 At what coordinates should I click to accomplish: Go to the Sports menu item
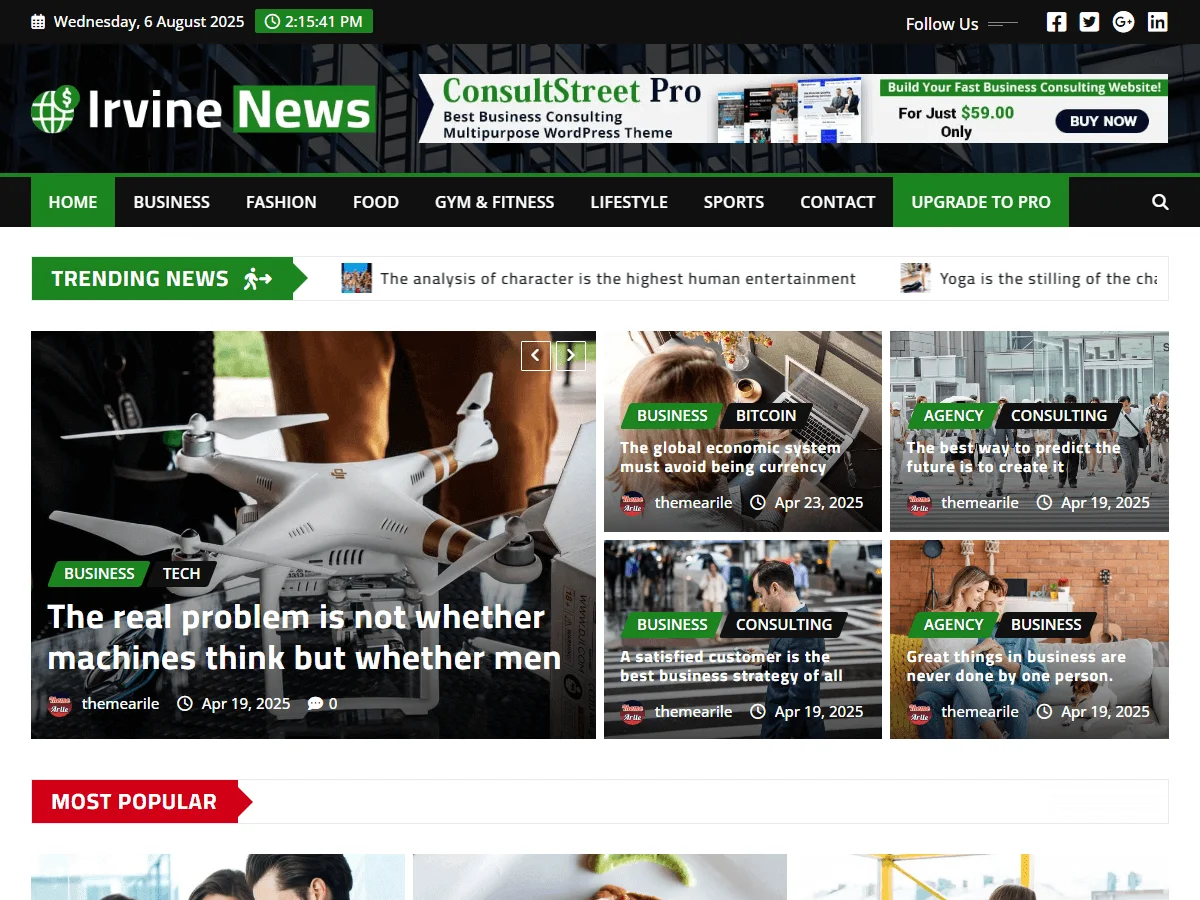733,202
